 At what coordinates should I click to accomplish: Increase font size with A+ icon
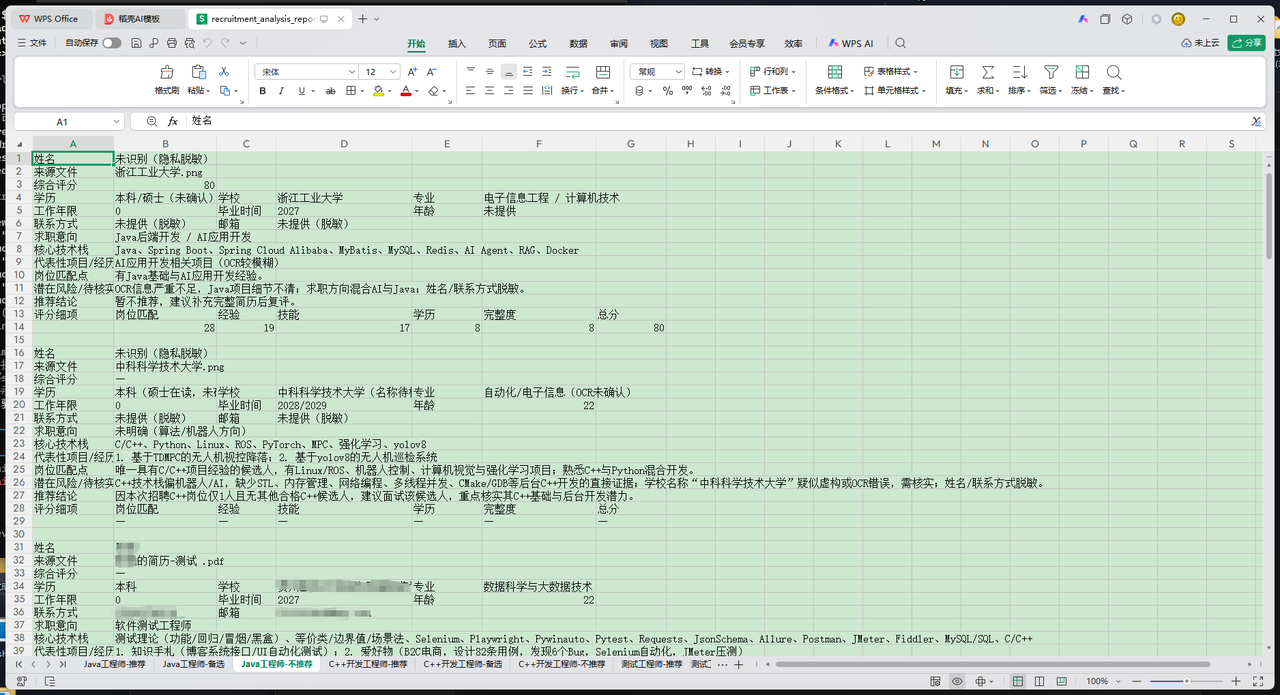(413, 72)
